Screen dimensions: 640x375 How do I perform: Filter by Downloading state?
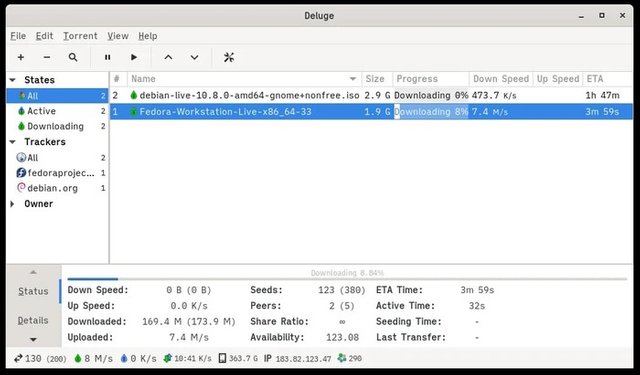[57, 126]
